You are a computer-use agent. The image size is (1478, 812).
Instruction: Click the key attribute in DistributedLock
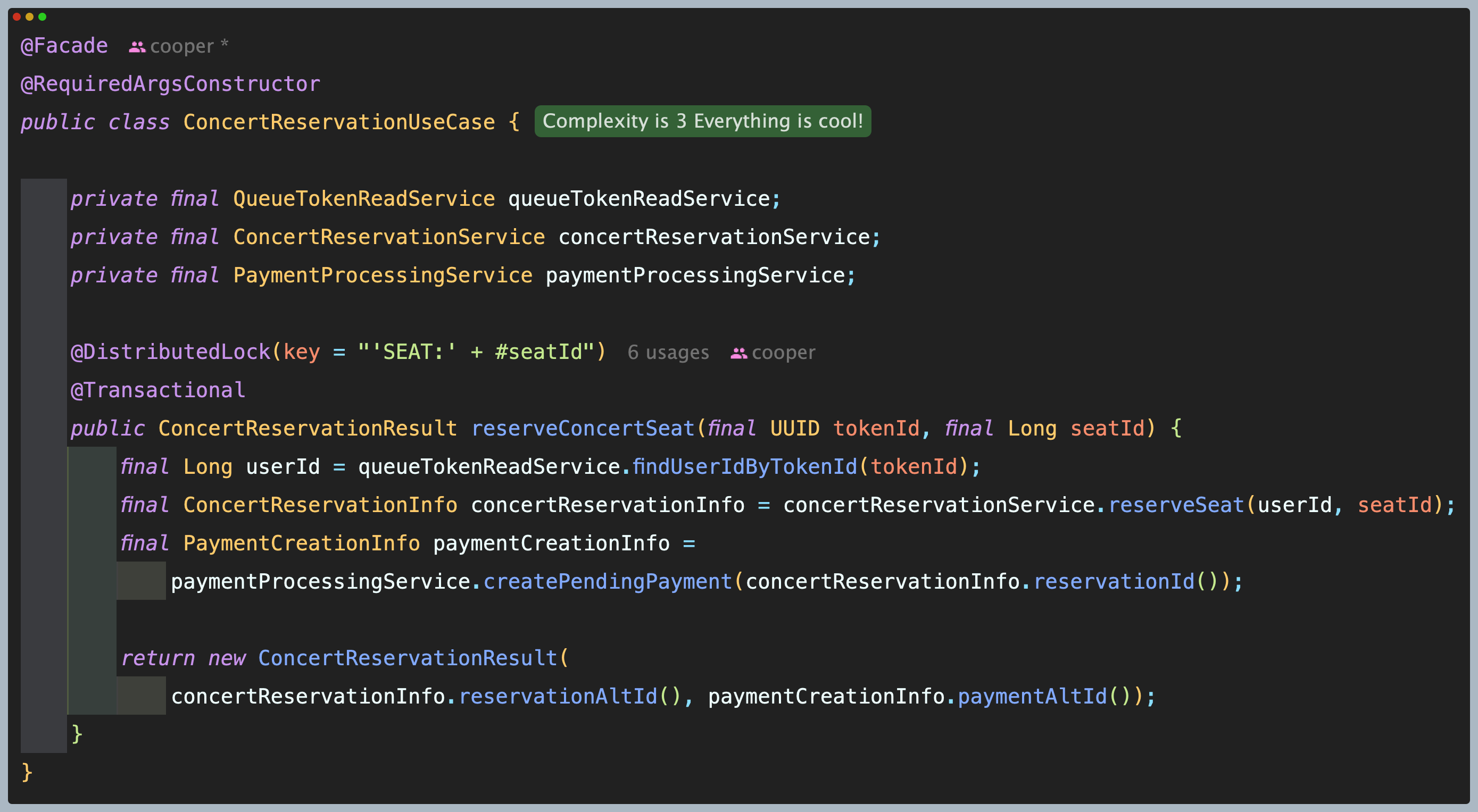(302, 351)
